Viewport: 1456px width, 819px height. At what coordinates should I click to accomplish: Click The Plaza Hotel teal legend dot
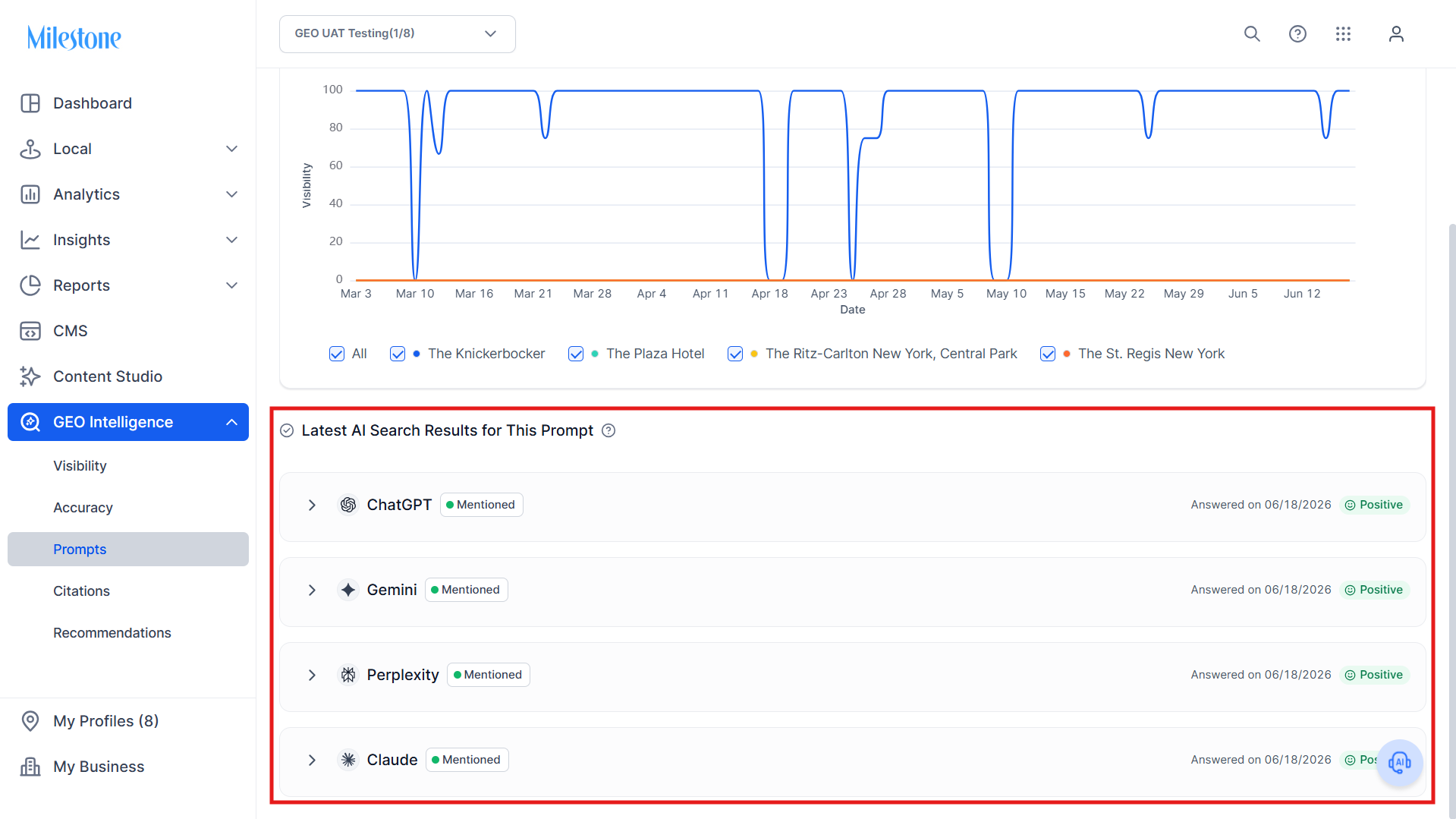coord(595,354)
